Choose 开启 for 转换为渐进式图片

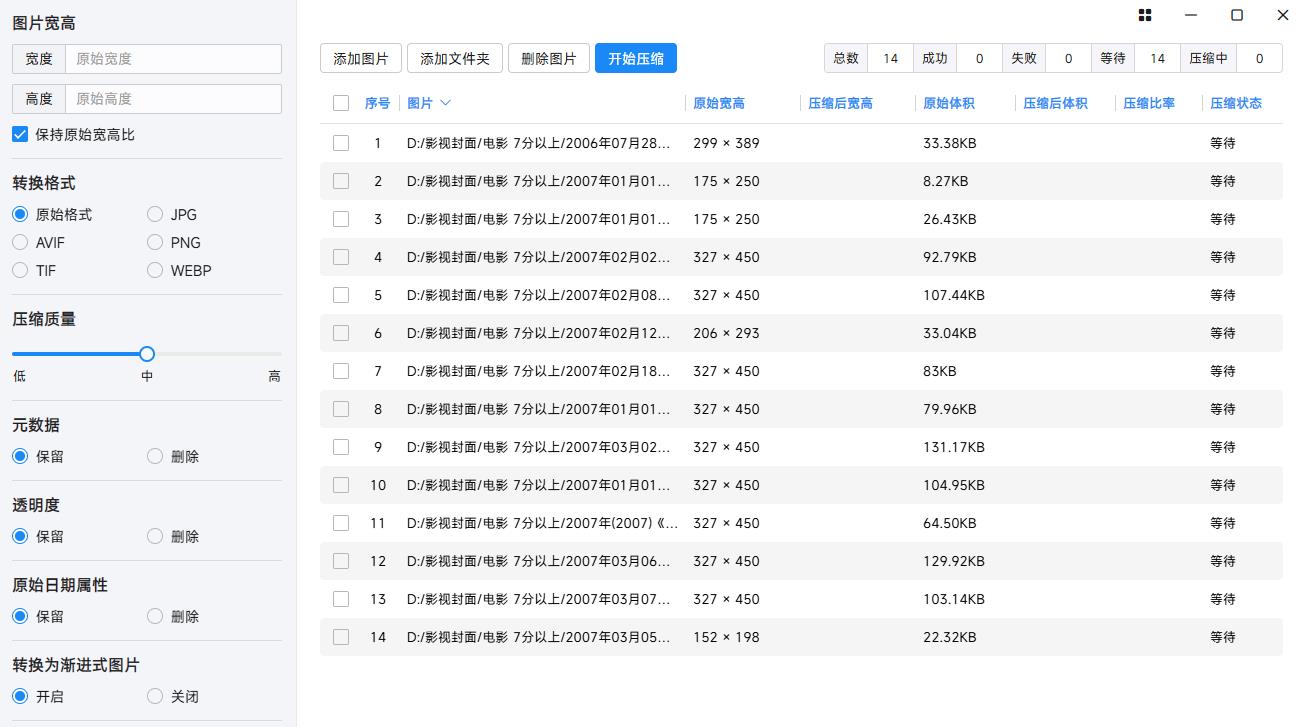(x=20, y=696)
